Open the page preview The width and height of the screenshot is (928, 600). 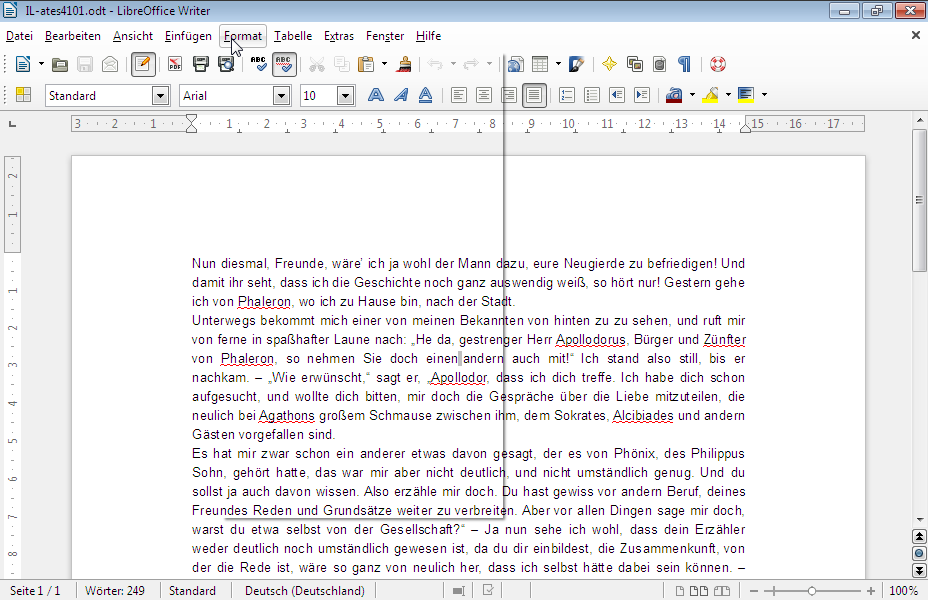coord(226,64)
